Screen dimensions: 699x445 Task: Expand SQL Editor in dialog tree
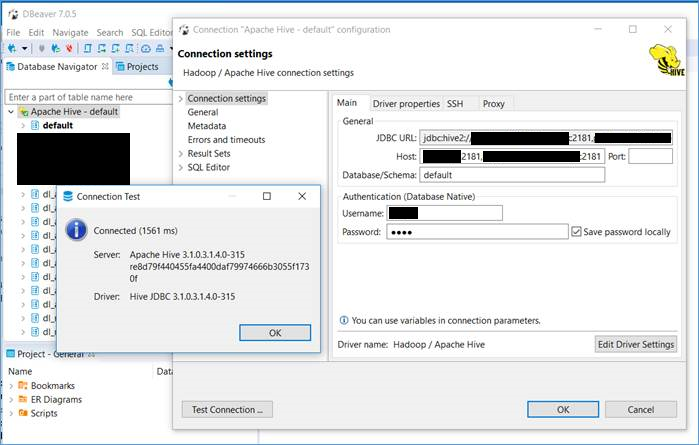[181, 168]
